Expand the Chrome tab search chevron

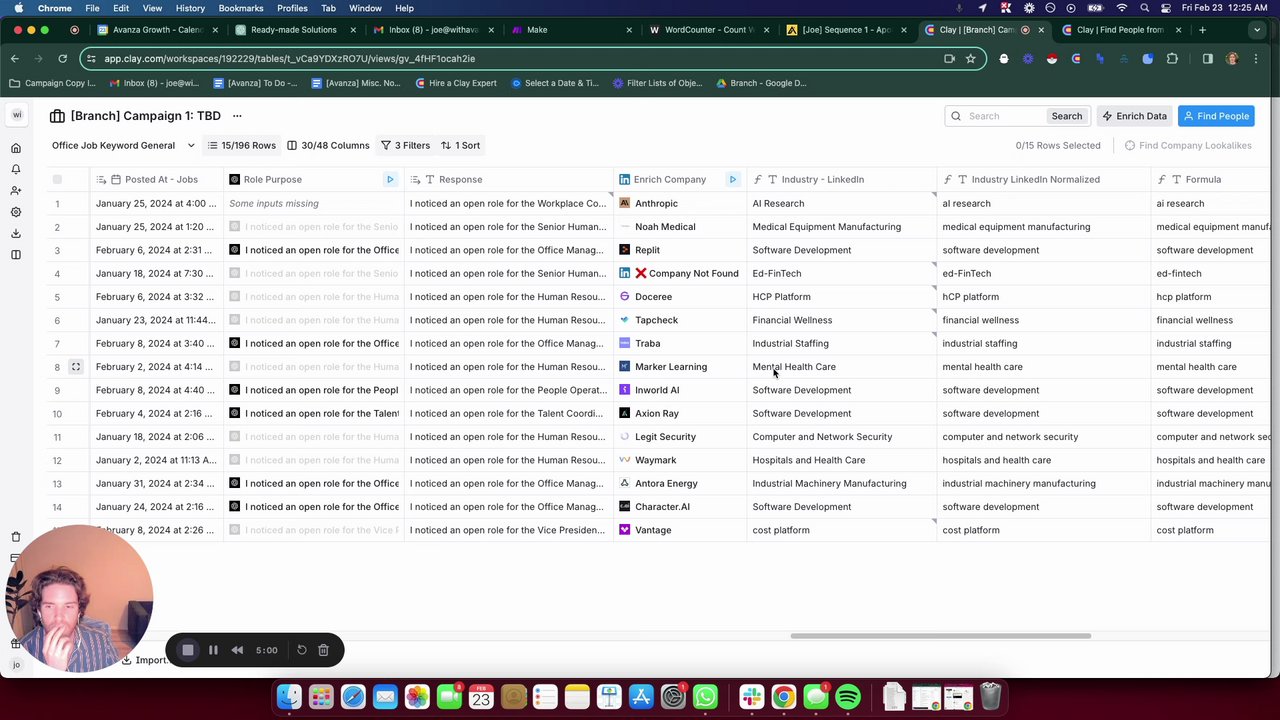pyautogui.click(x=1258, y=30)
